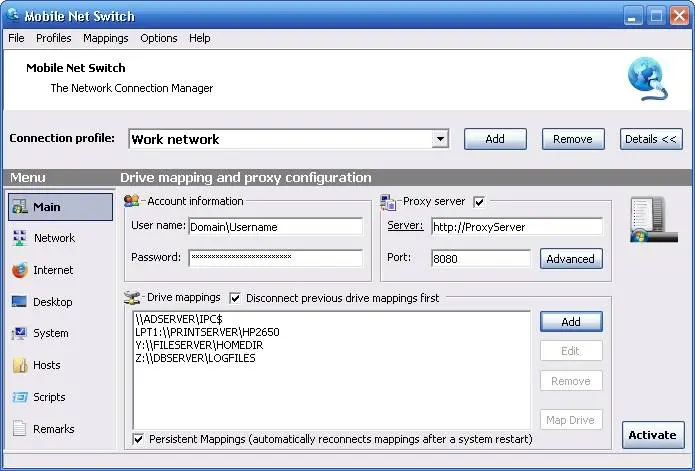View the Remarks section label
Screen dimensions: 695x471
tap(54, 429)
